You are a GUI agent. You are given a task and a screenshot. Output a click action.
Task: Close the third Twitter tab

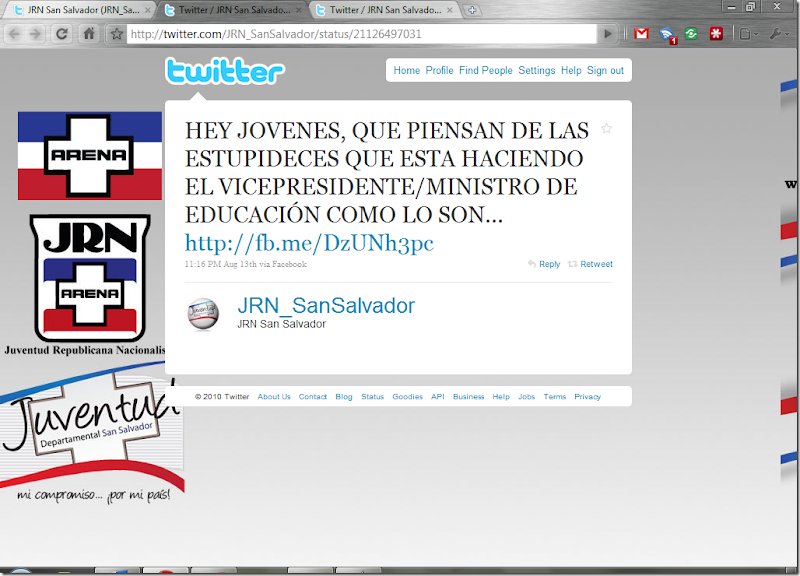(x=449, y=10)
